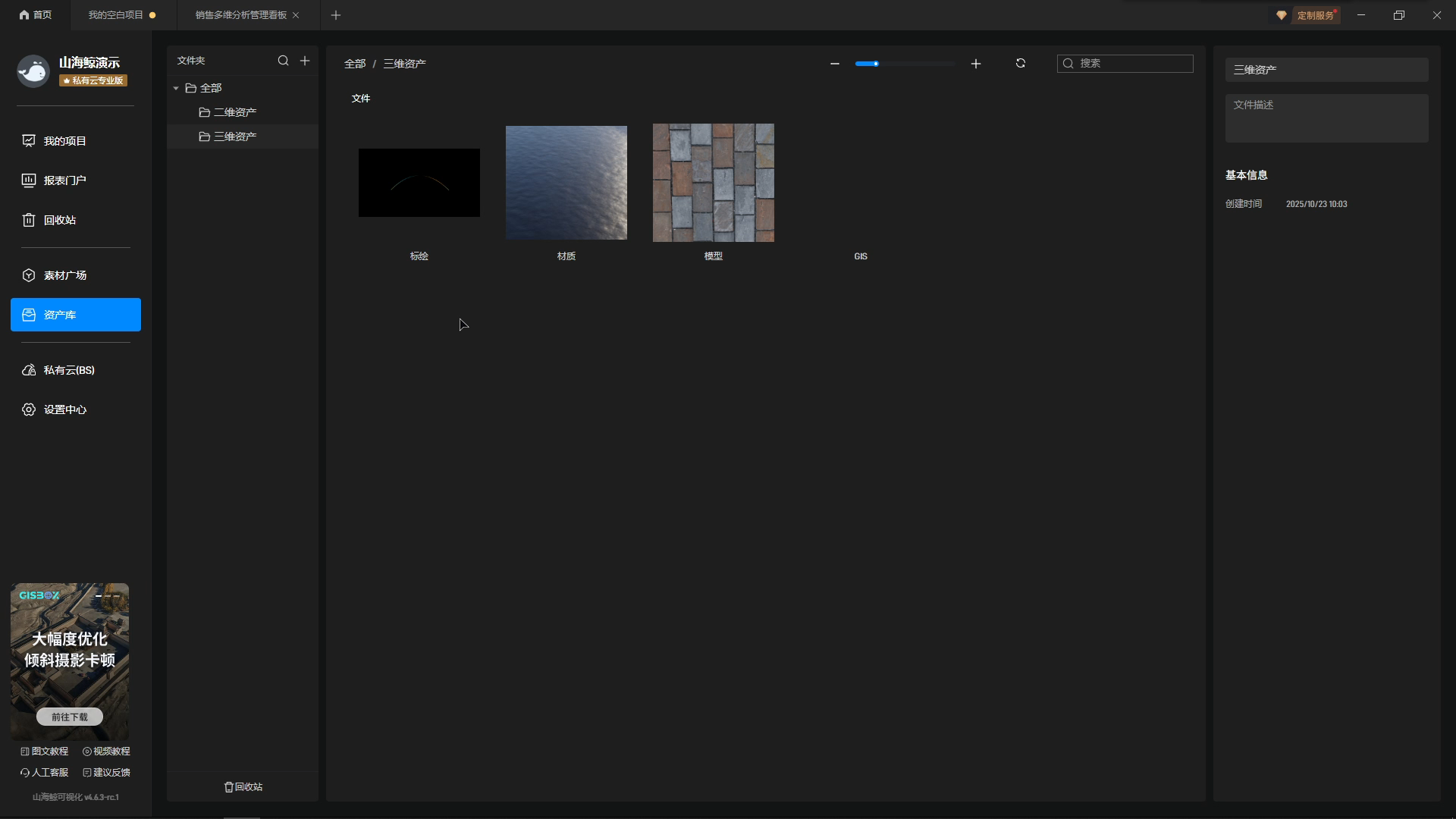Open 视频教程 link
The width and height of the screenshot is (1456, 819).
(x=107, y=752)
